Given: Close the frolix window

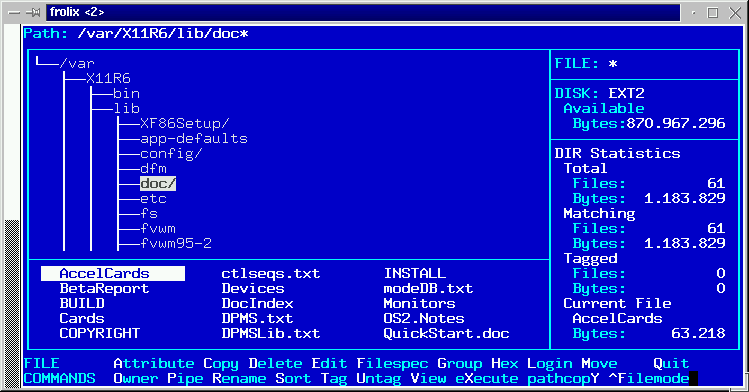Looking at the screenshot, I should pos(735,13).
